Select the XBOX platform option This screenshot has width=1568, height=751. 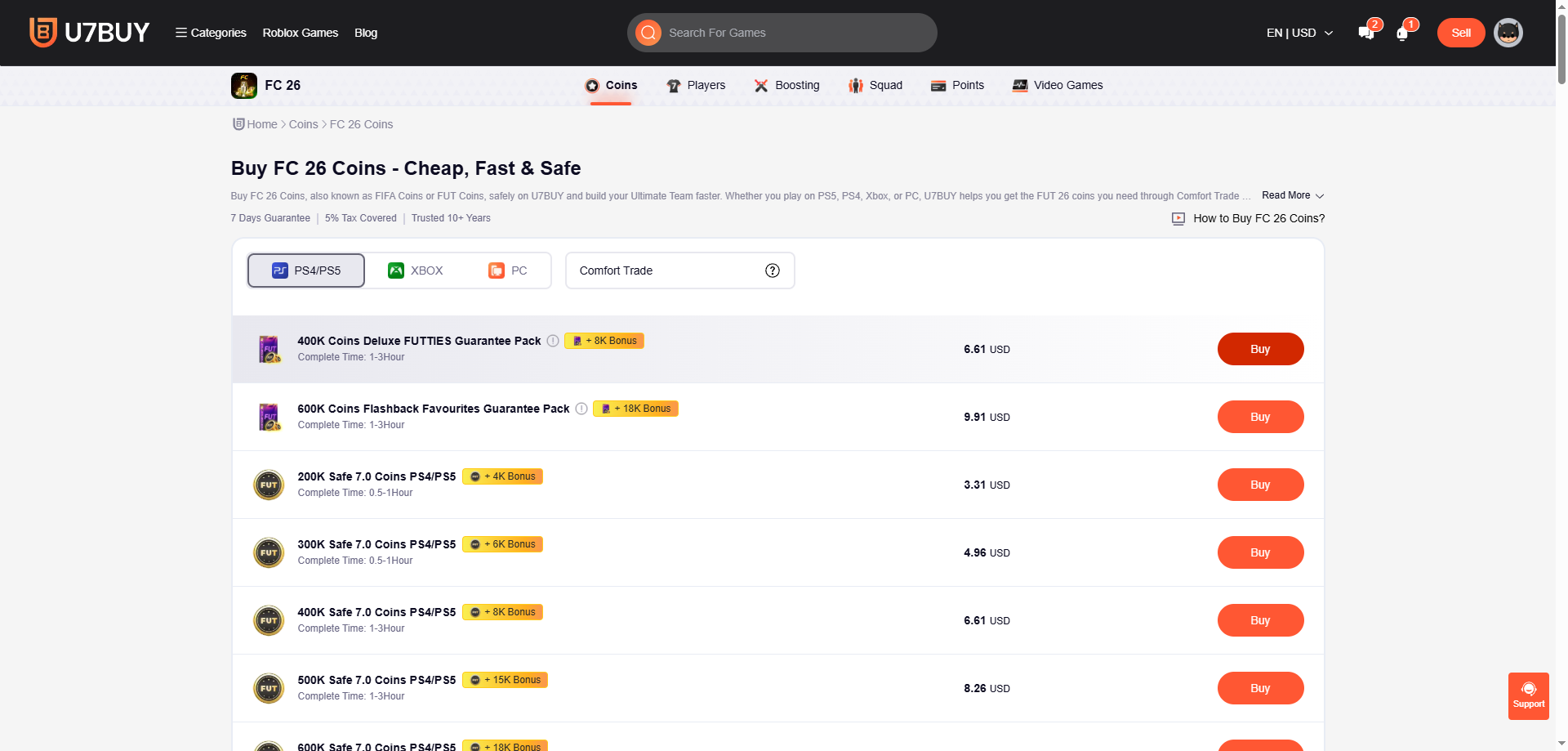[x=416, y=270]
